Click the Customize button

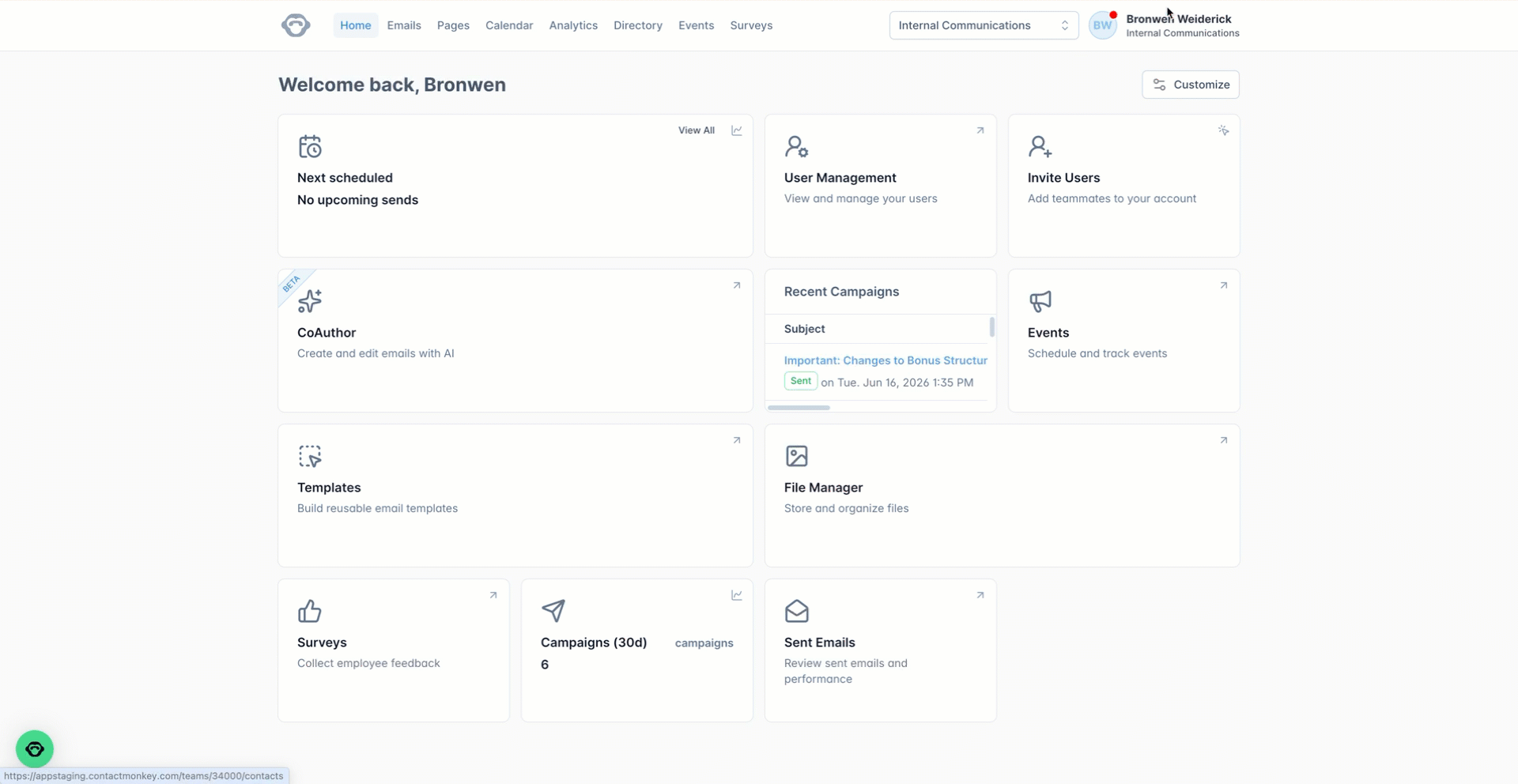(1191, 85)
